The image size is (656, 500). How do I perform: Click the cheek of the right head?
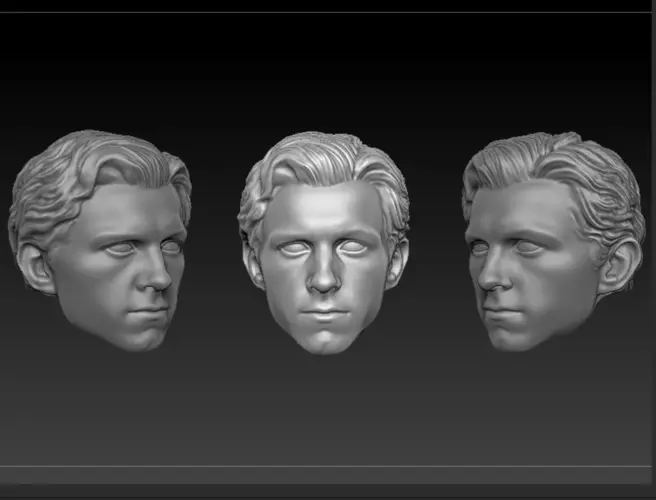pos(554,285)
